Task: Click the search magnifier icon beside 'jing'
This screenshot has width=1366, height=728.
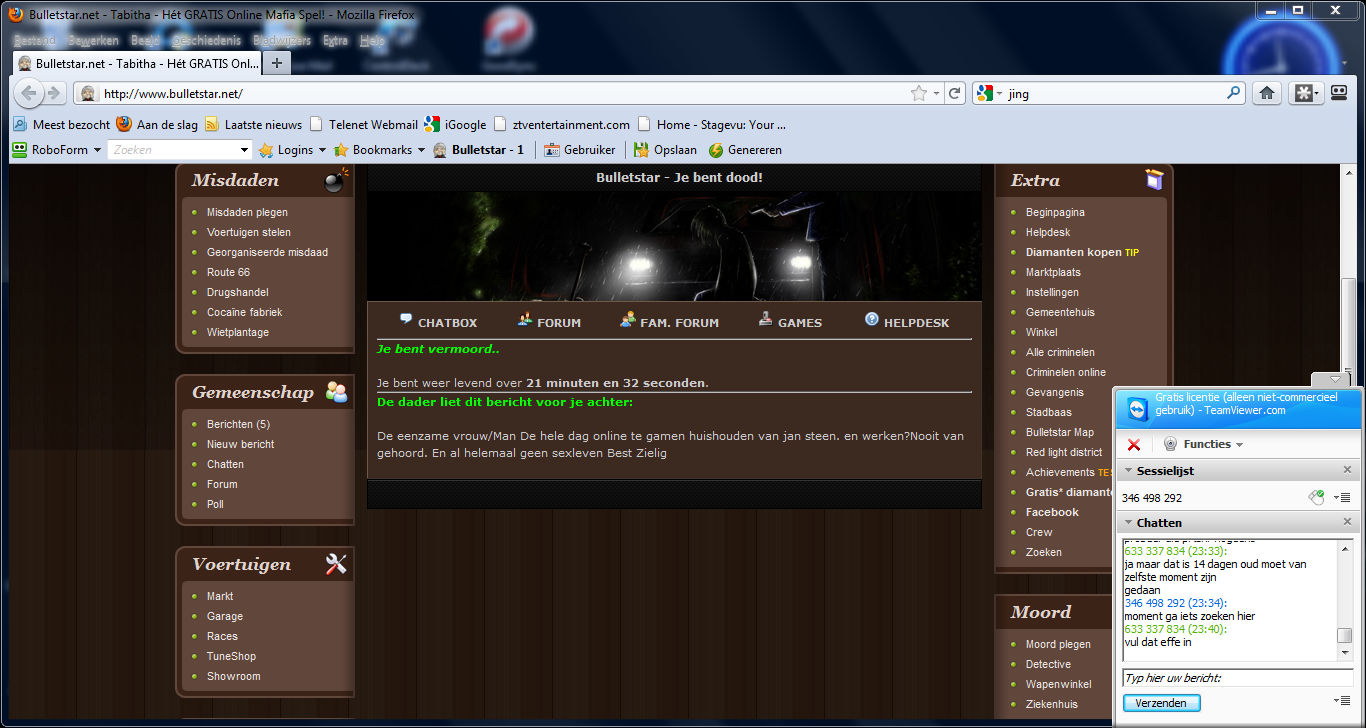Action: [x=1234, y=93]
